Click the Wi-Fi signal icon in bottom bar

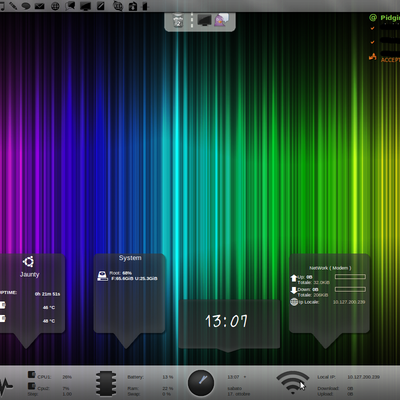[292, 383]
